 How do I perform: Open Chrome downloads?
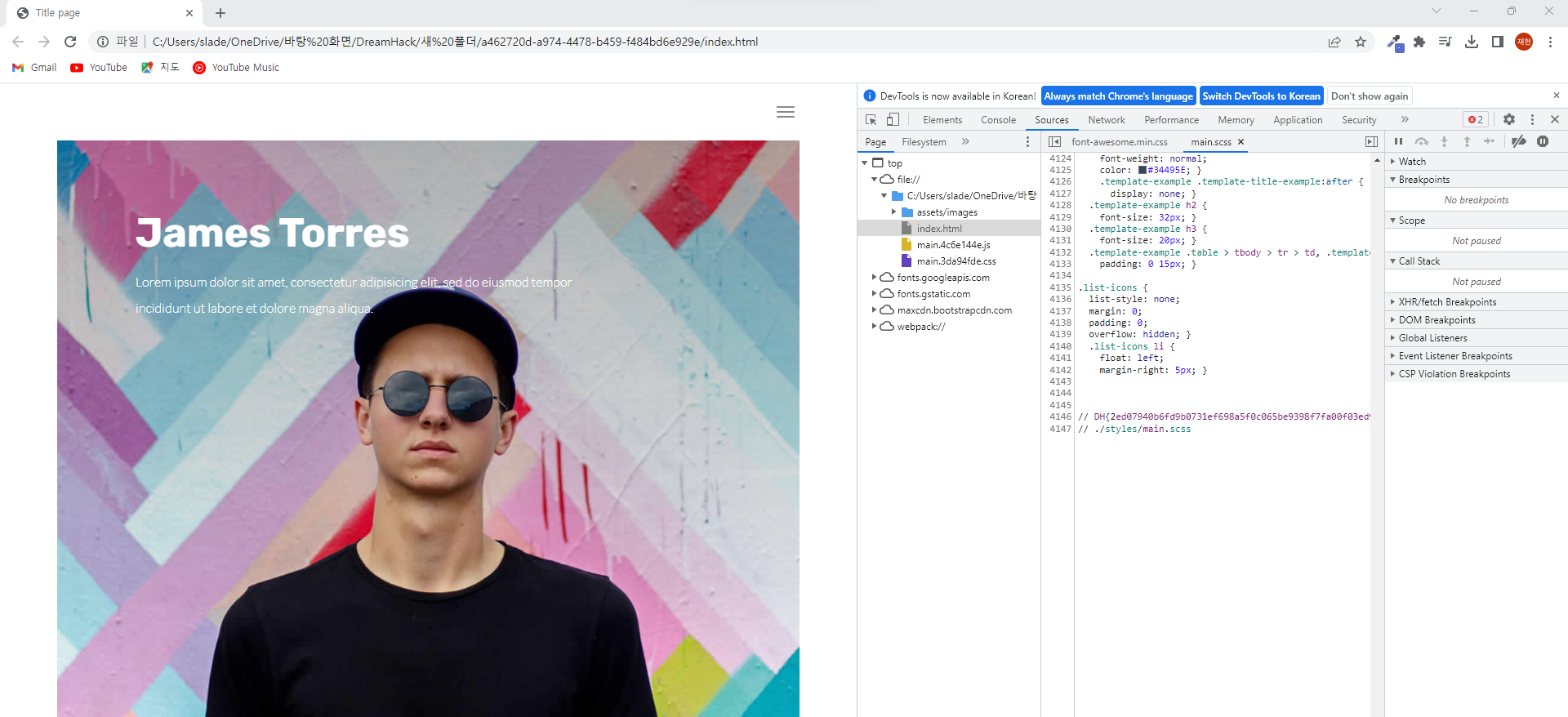coord(1472,42)
